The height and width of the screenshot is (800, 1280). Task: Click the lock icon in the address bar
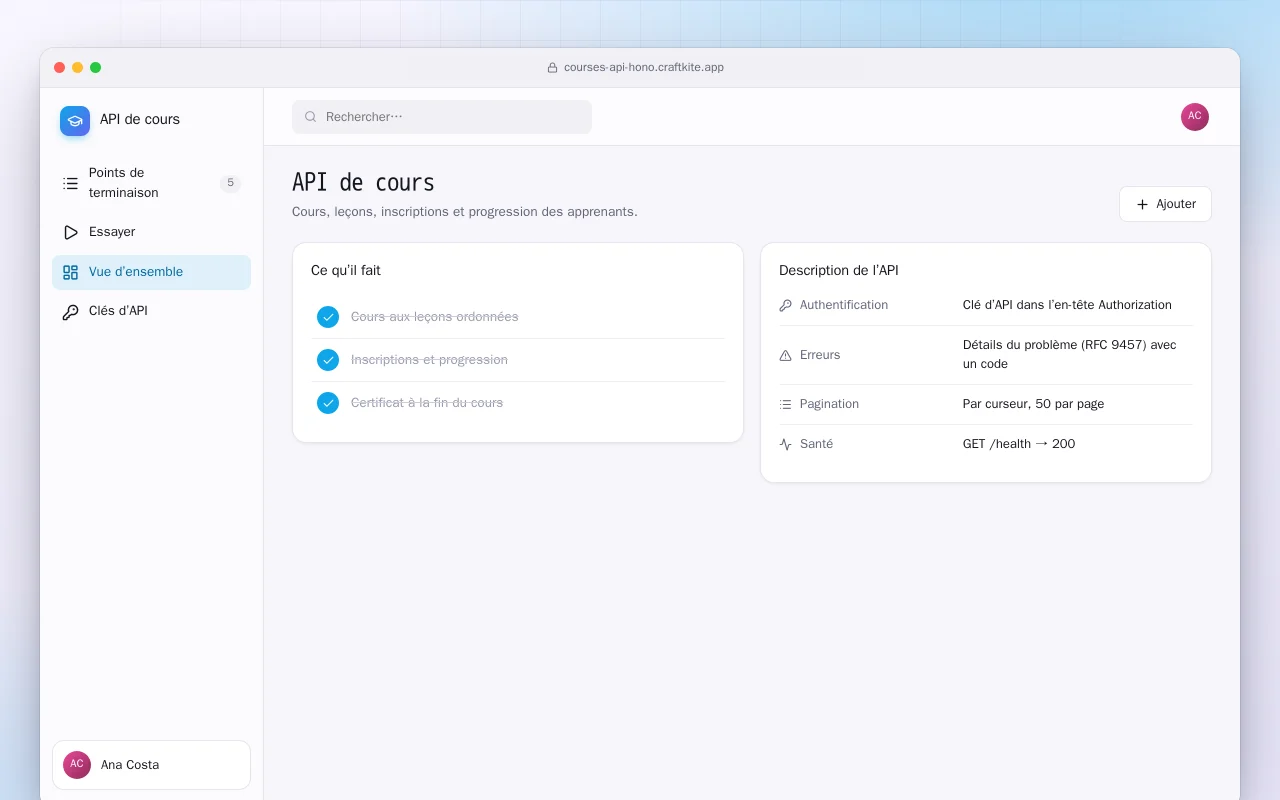[552, 68]
